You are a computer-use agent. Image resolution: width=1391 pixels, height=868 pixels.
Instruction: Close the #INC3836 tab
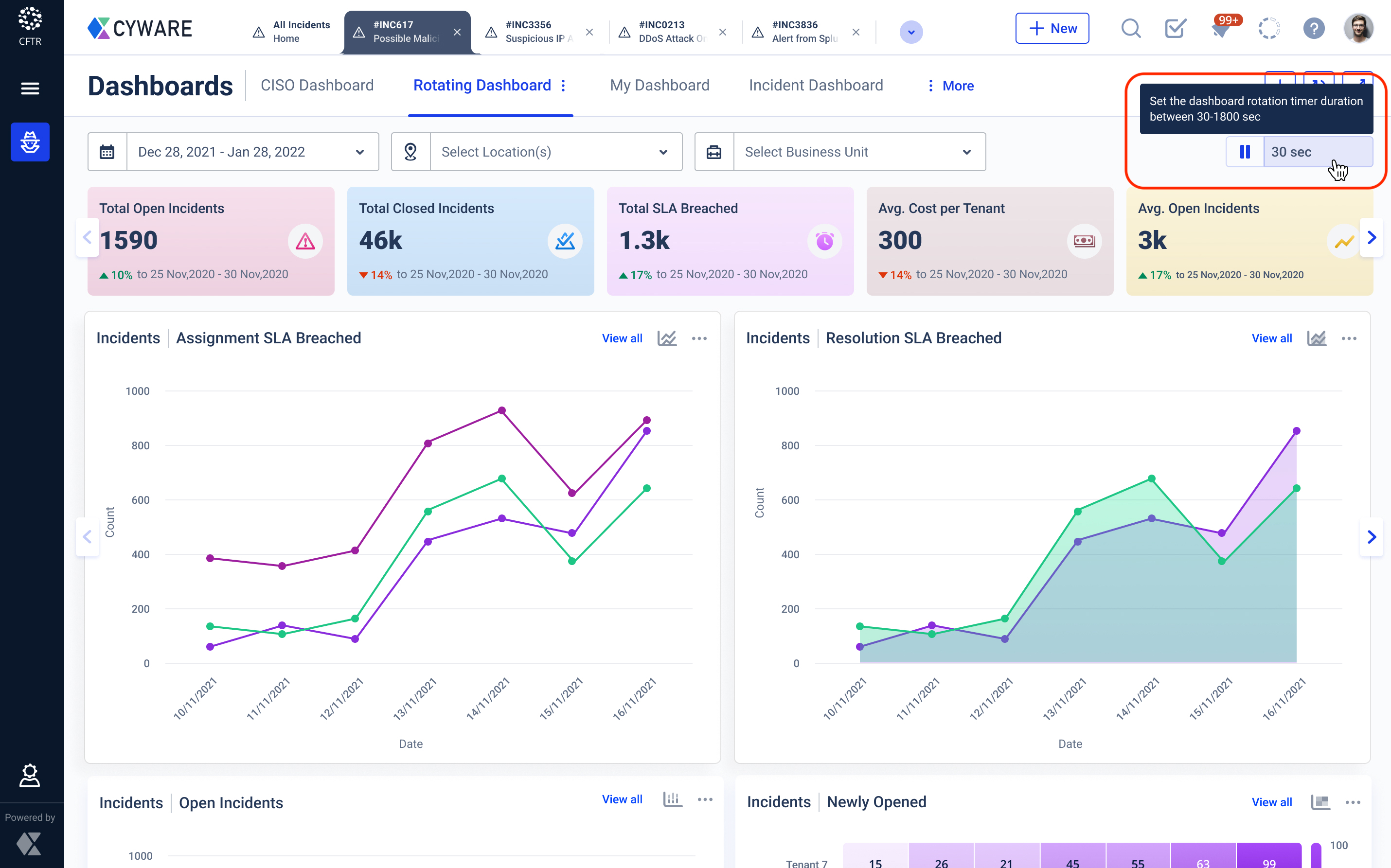click(856, 32)
